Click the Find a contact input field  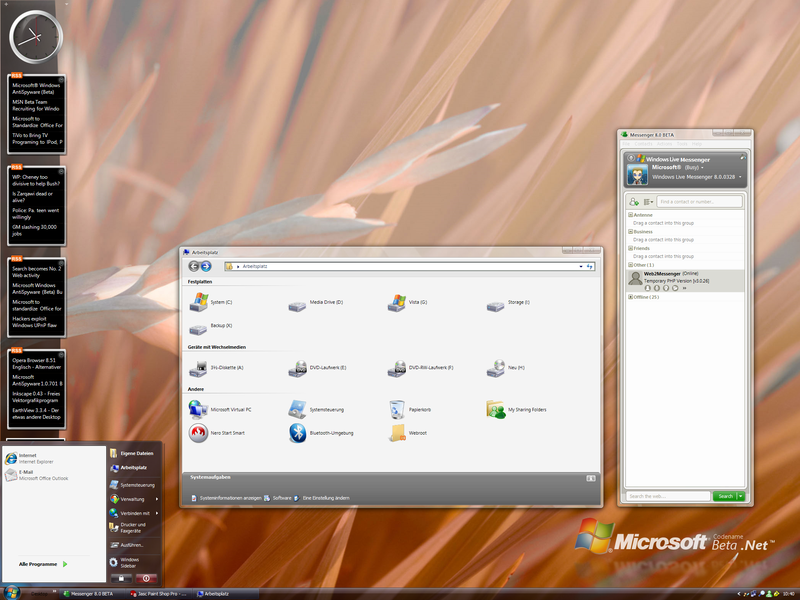[x=700, y=202]
